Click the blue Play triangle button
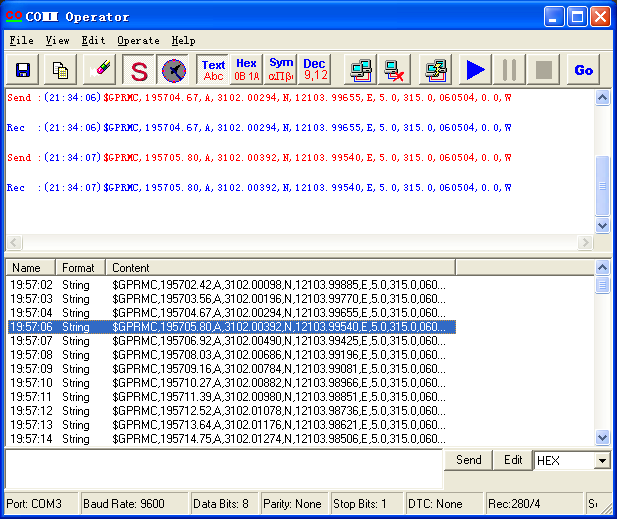This screenshot has height=519, width=617. (x=475, y=70)
